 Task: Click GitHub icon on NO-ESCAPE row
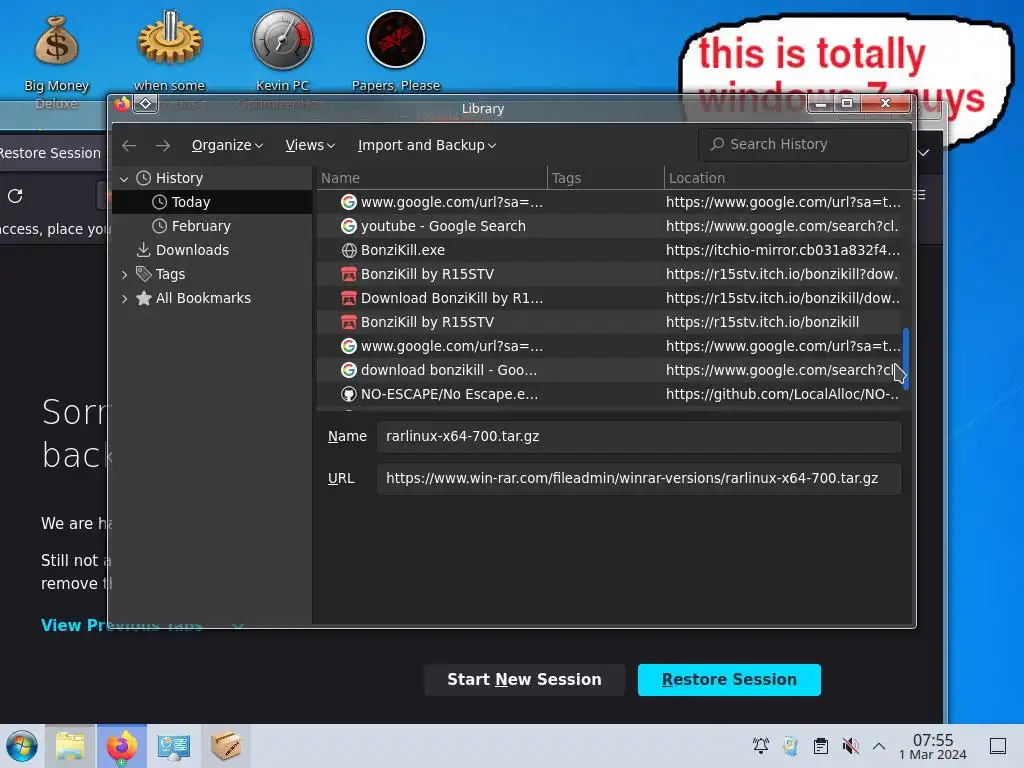pyautogui.click(x=349, y=394)
